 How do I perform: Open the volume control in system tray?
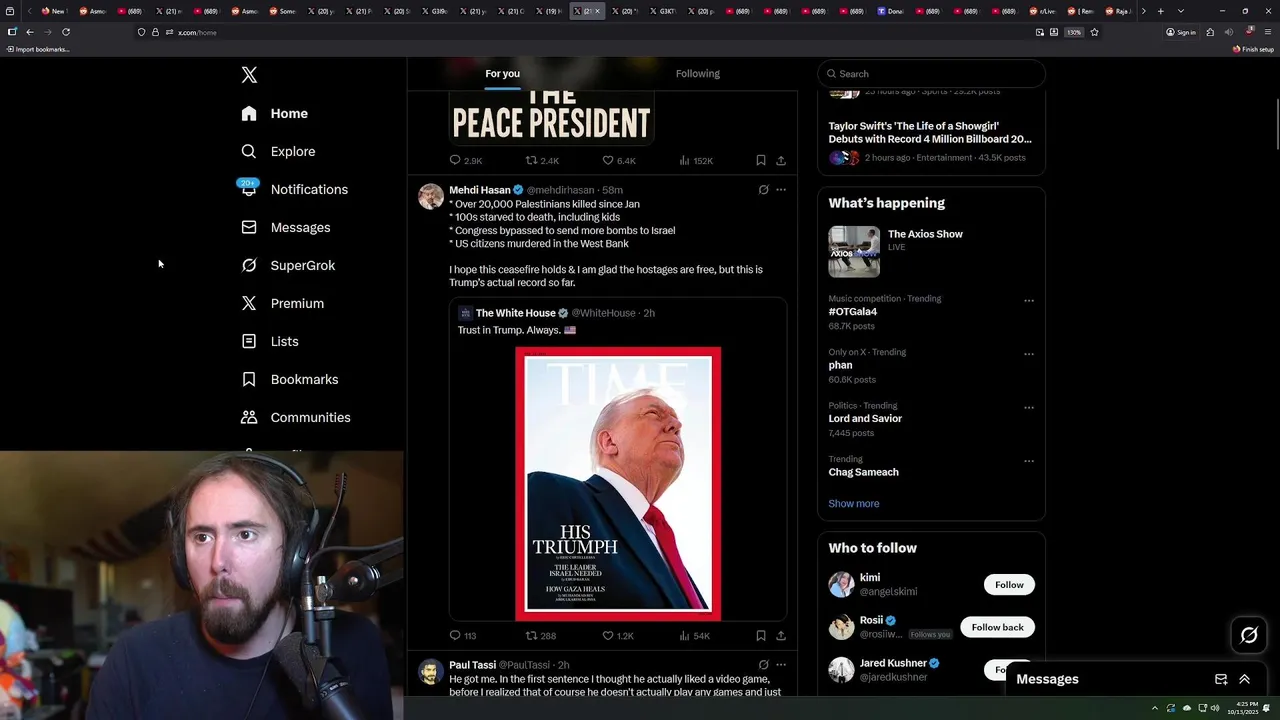[1215, 708]
